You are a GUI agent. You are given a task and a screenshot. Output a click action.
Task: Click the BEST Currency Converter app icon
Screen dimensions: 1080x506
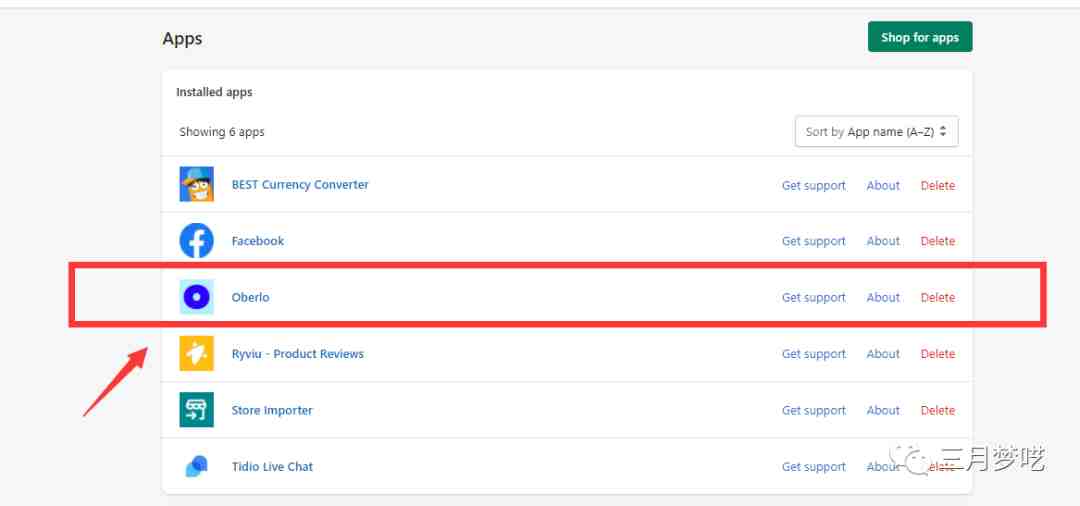tap(196, 185)
